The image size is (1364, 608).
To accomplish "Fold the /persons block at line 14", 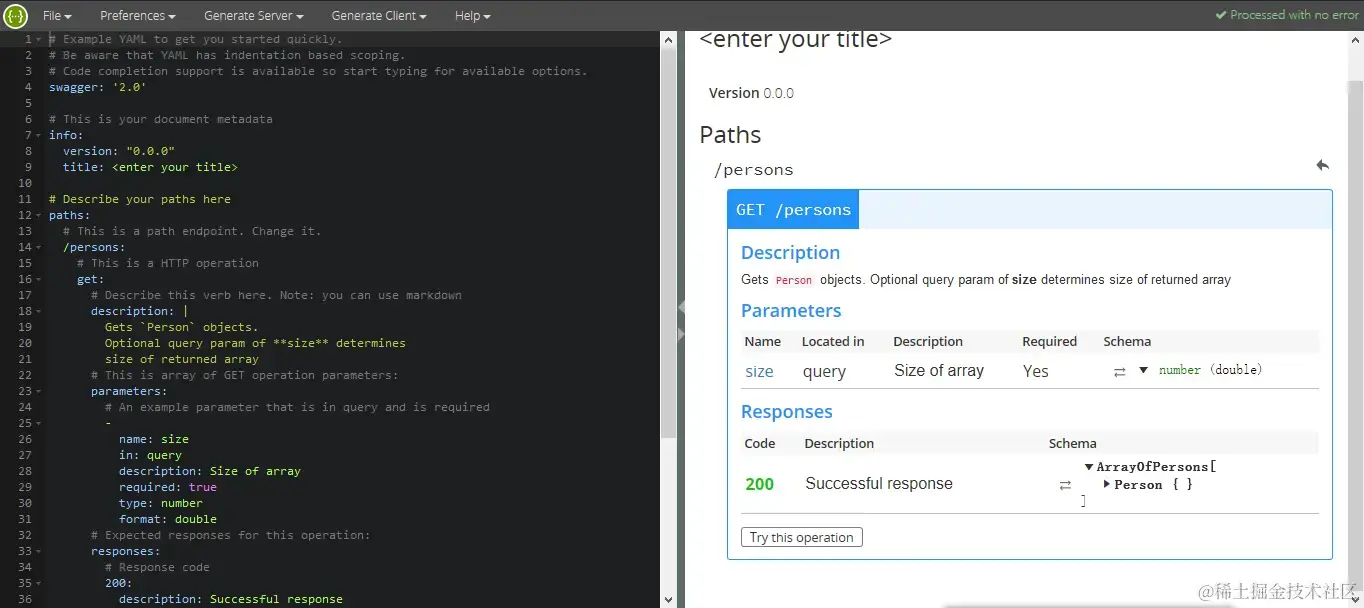I will coord(39,247).
